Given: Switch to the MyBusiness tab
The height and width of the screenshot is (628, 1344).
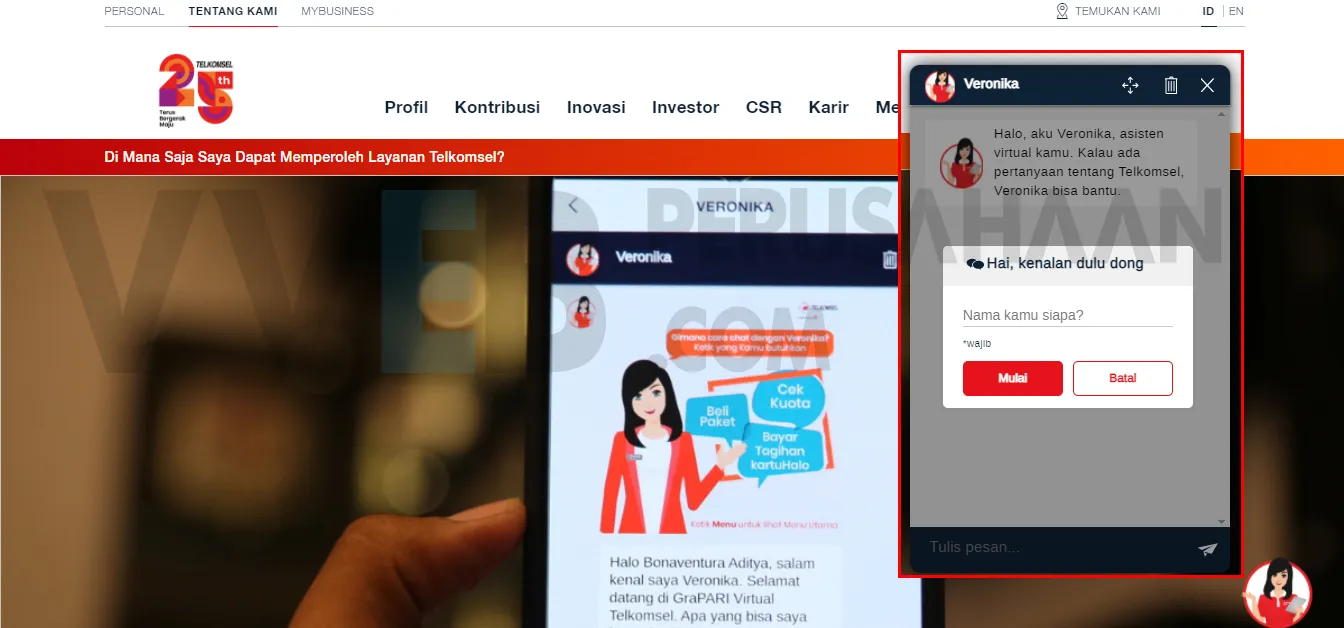Looking at the screenshot, I should (x=337, y=11).
